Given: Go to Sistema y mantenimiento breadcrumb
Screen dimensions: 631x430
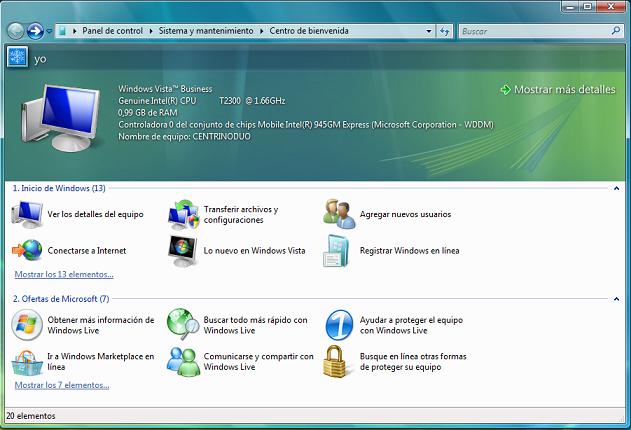Looking at the screenshot, I should [206, 31].
